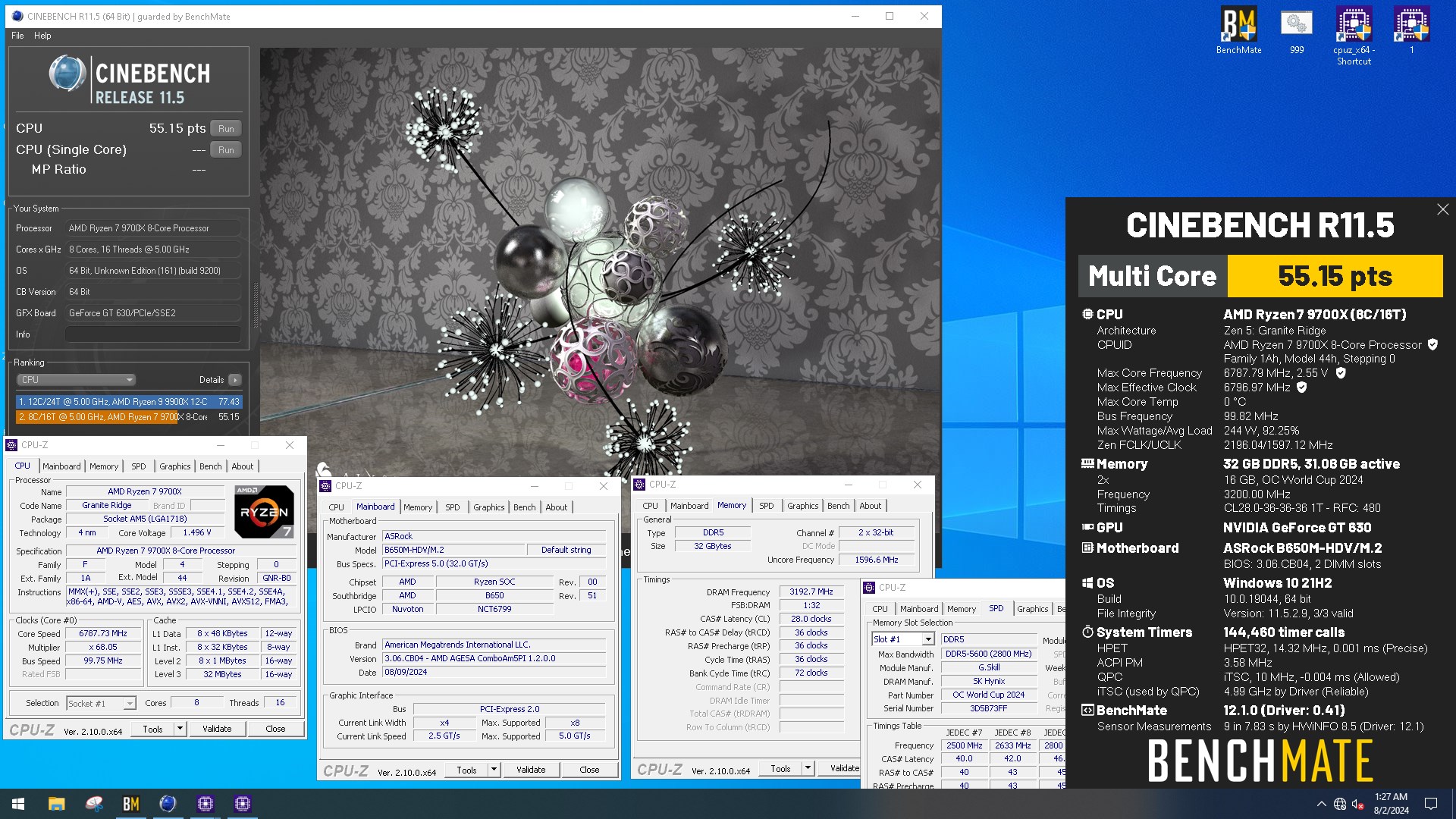The width and height of the screenshot is (1456, 819).
Task: Open SPD tab in Memory CPU-Z window
Action: 767,506
